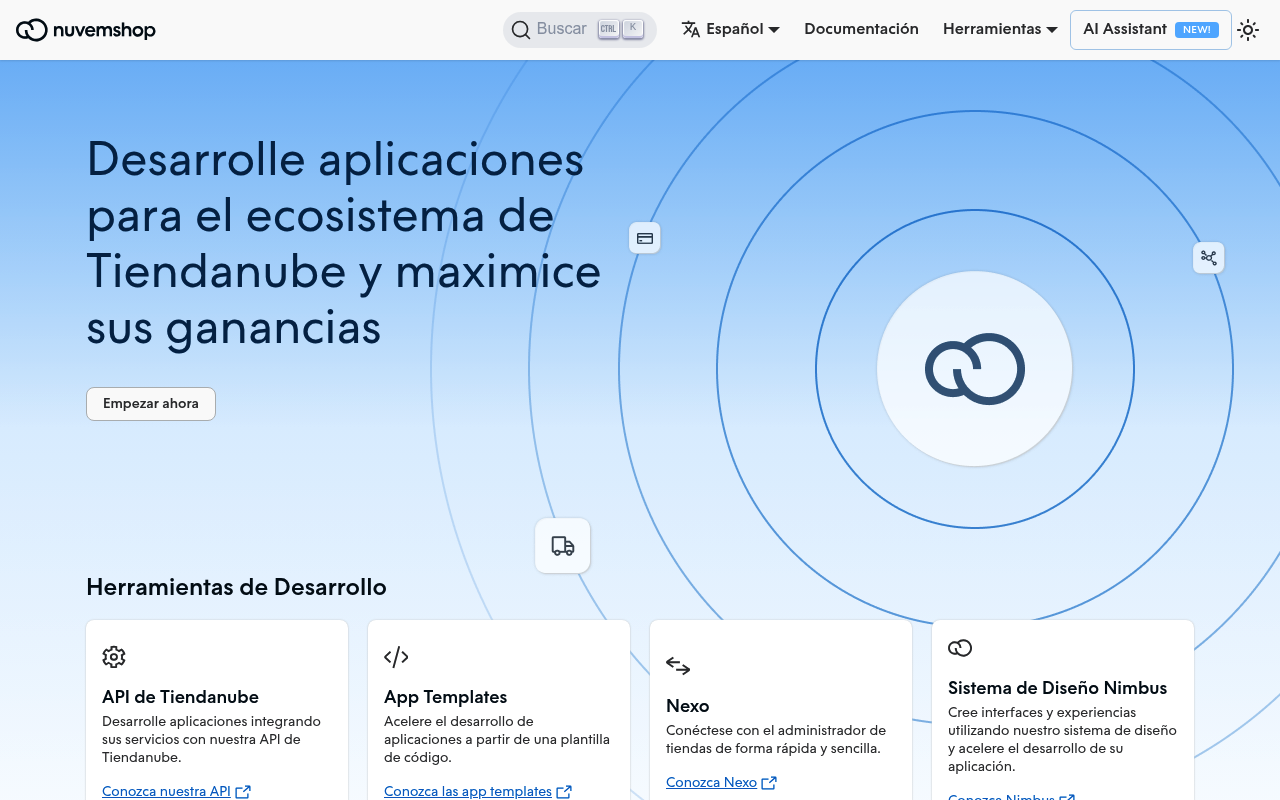Click the translate language icon
This screenshot has height=800, width=1280.
(x=691, y=29)
